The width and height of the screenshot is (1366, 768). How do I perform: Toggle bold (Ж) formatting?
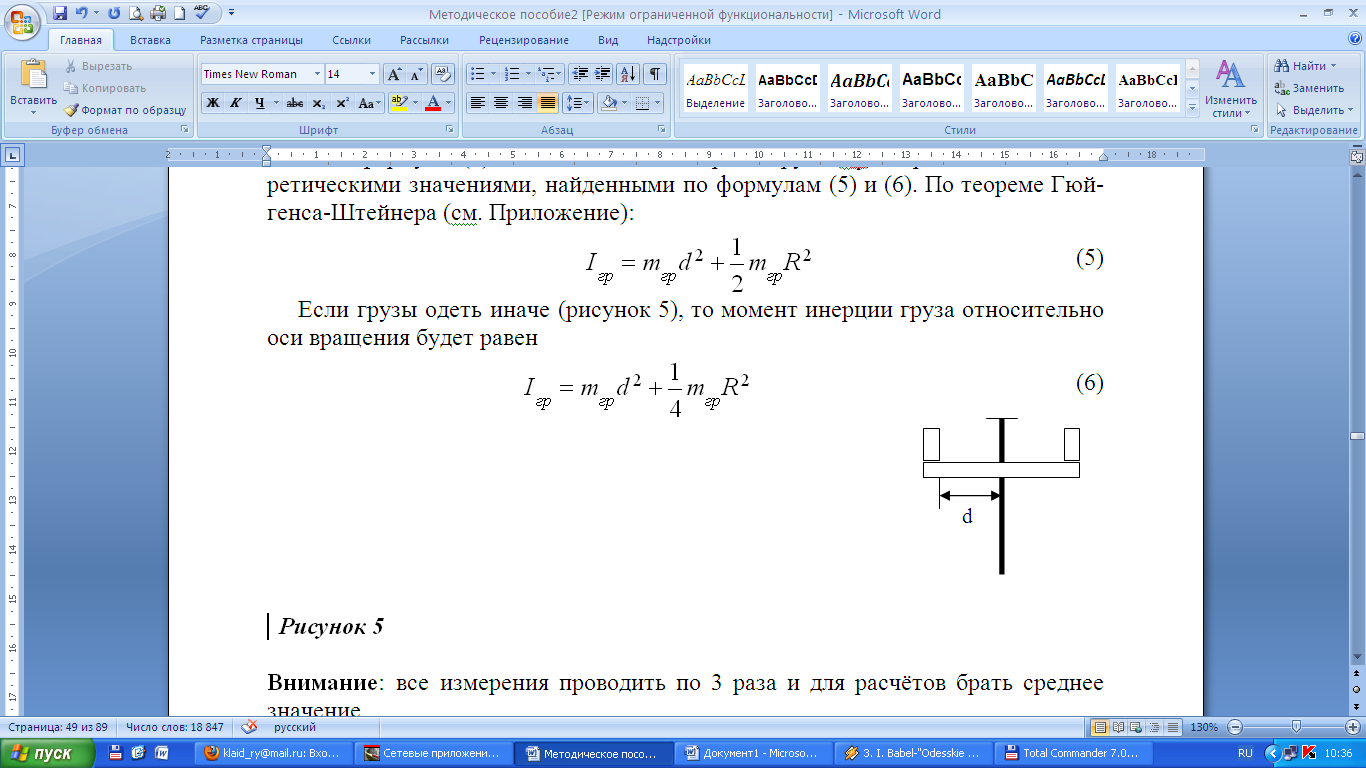tap(213, 103)
